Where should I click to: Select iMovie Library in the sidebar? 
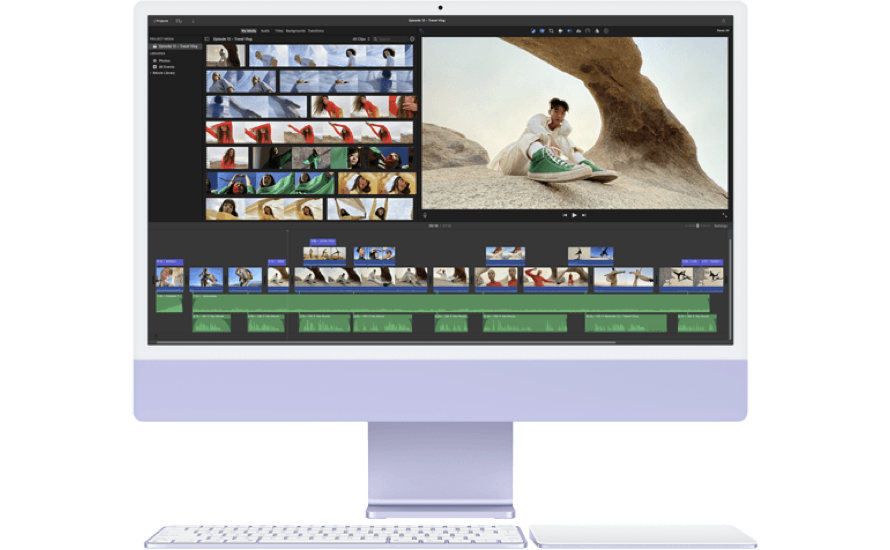click(163, 73)
